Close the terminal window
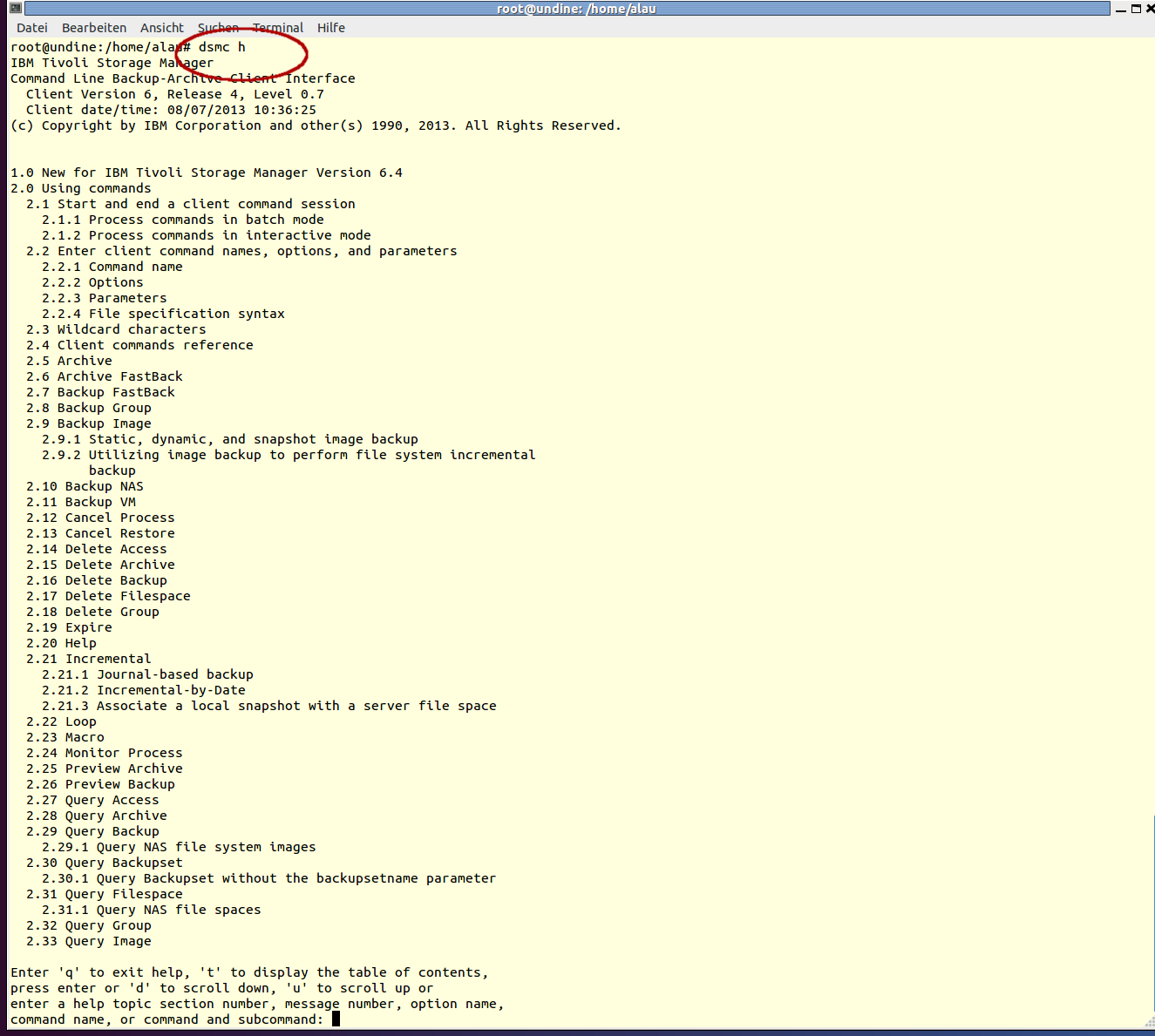Screen dimensions: 1155x1036 click(x=1150, y=9)
